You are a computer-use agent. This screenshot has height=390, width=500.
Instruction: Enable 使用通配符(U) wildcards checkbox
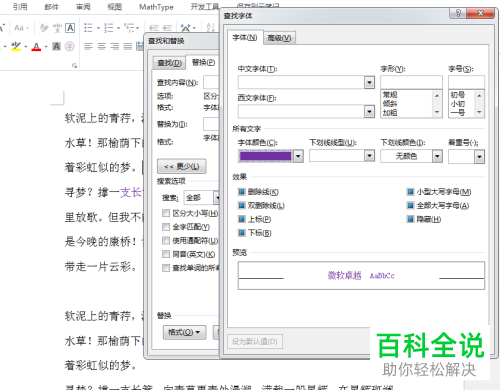[x=166, y=240]
